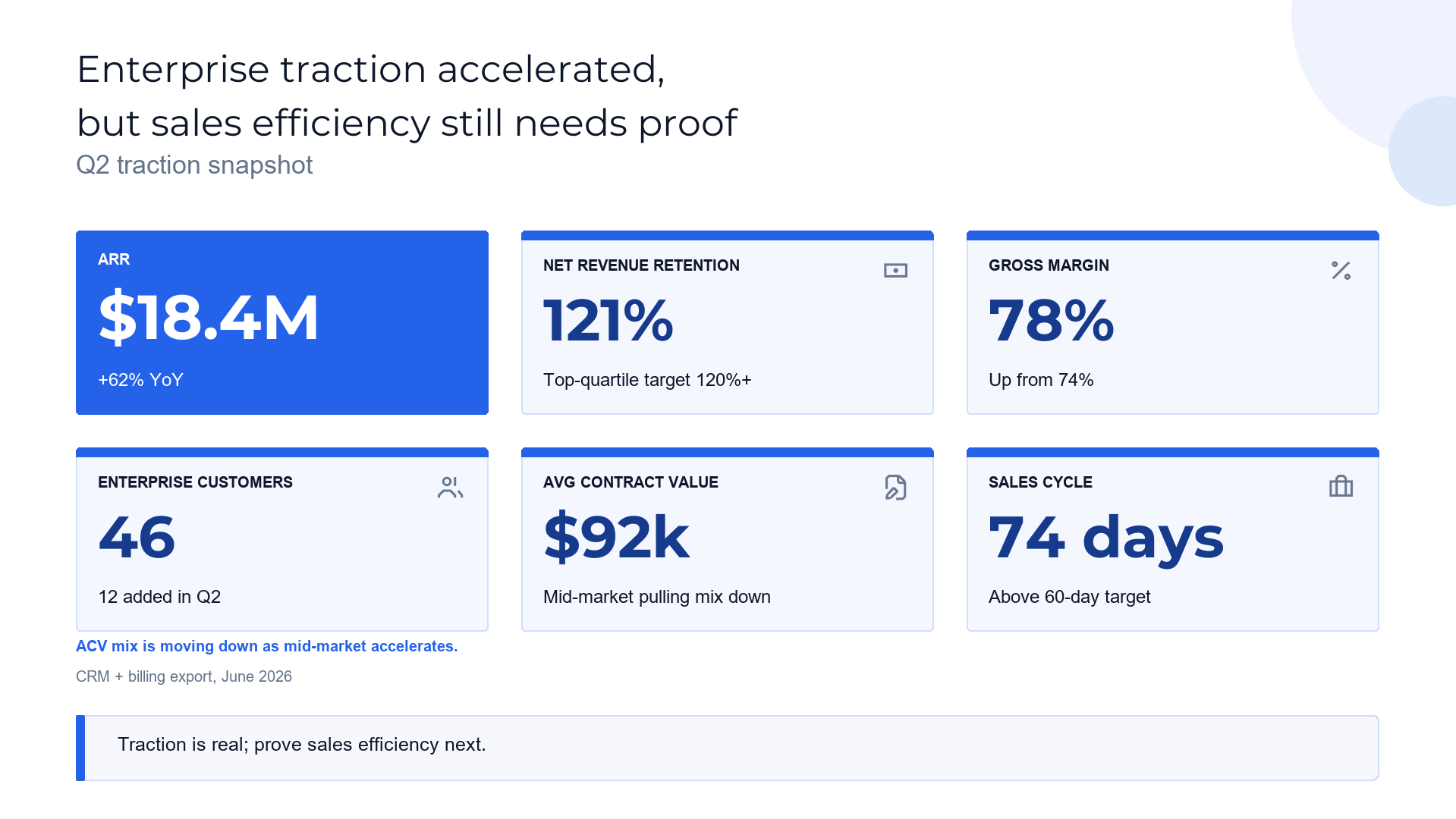Click the $92k contract value figure
This screenshot has height=819, width=1456.
(617, 538)
